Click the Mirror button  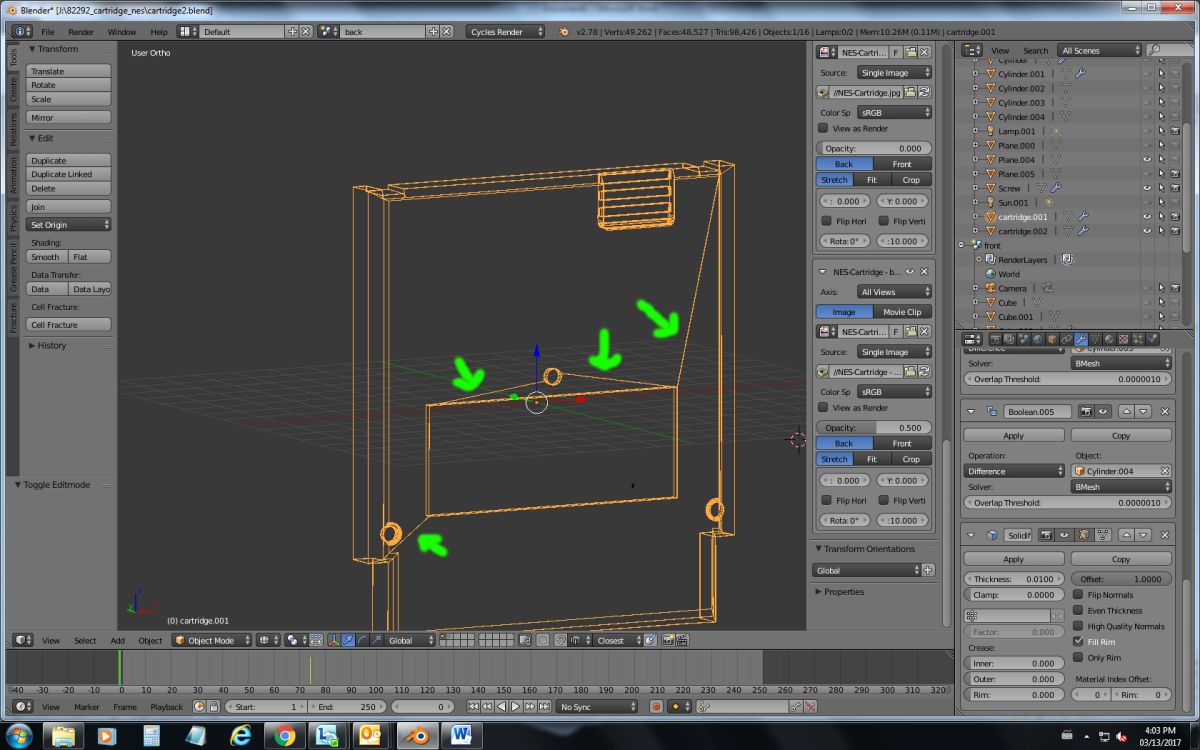click(x=69, y=118)
